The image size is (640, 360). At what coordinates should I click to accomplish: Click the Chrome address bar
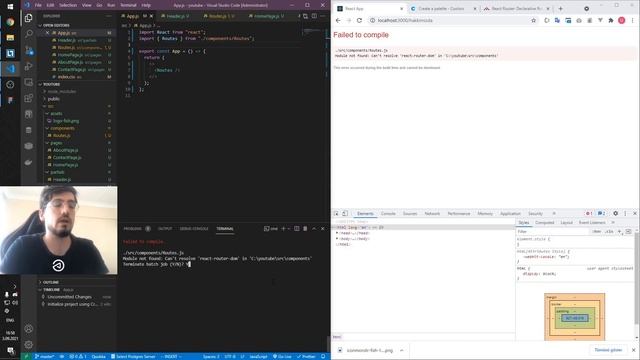tap(449, 20)
